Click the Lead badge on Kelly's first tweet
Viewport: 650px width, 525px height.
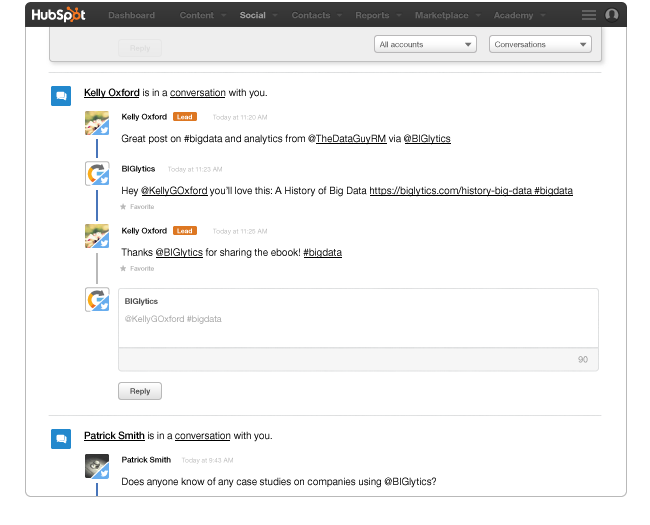click(184, 117)
